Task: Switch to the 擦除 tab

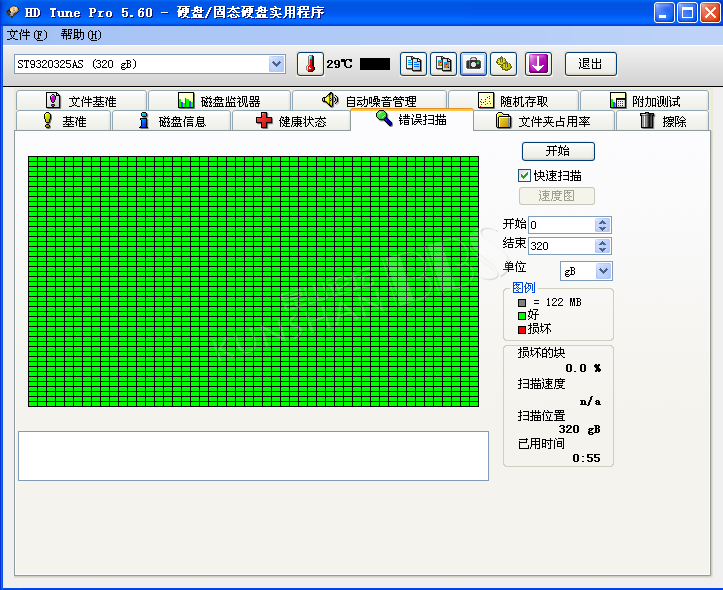Action: click(663, 121)
